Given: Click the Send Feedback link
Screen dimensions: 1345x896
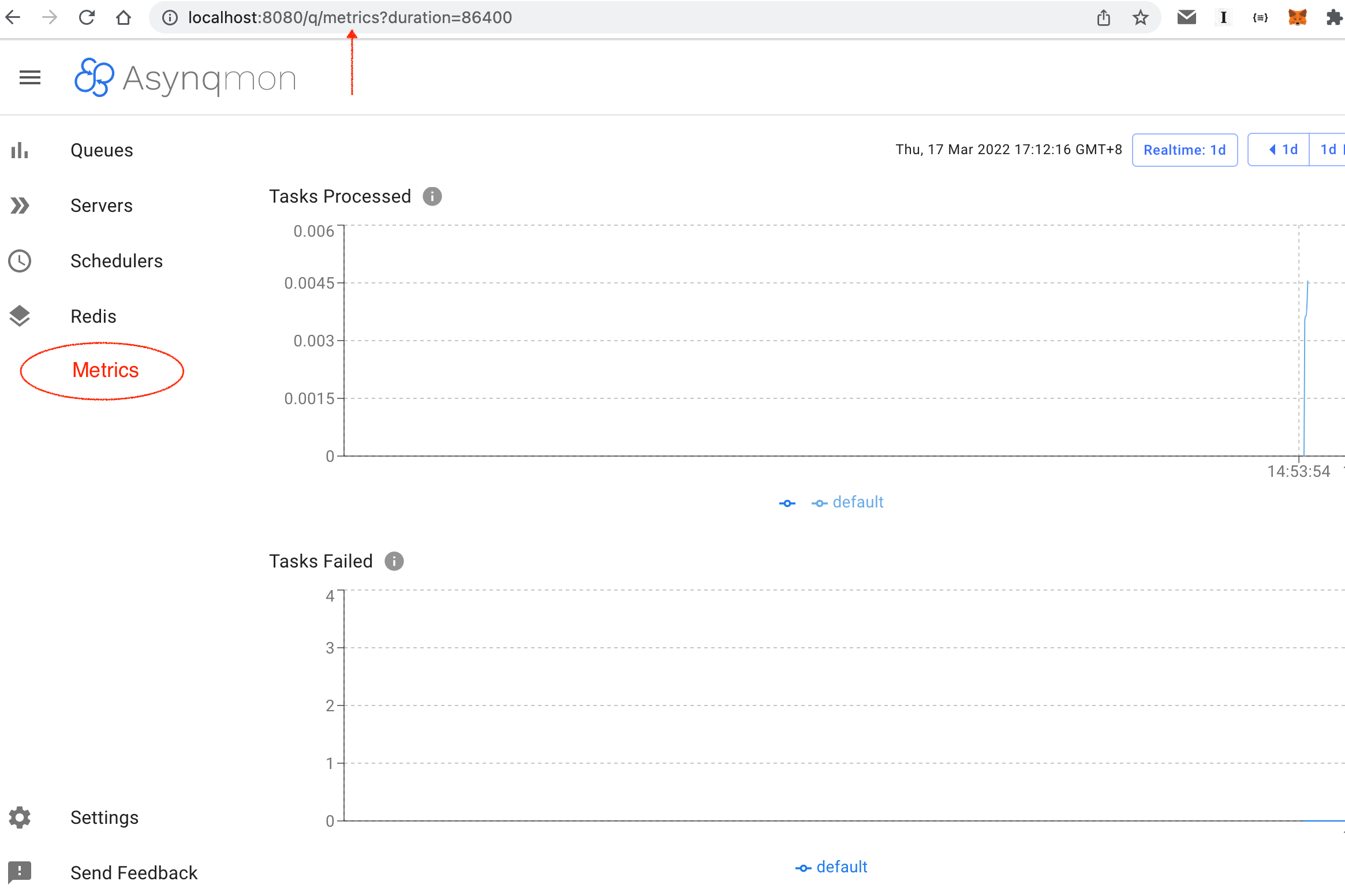Looking at the screenshot, I should click(133, 873).
